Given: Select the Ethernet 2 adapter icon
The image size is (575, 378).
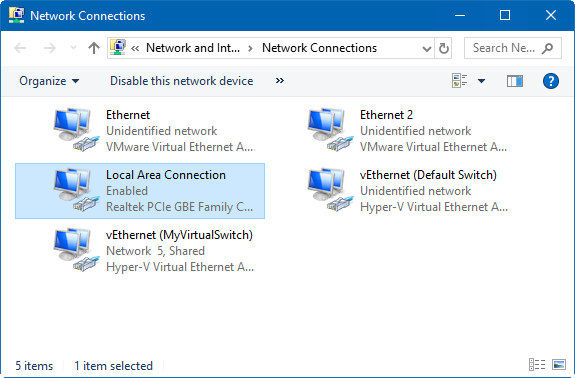Looking at the screenshot, I should point(330,130).
